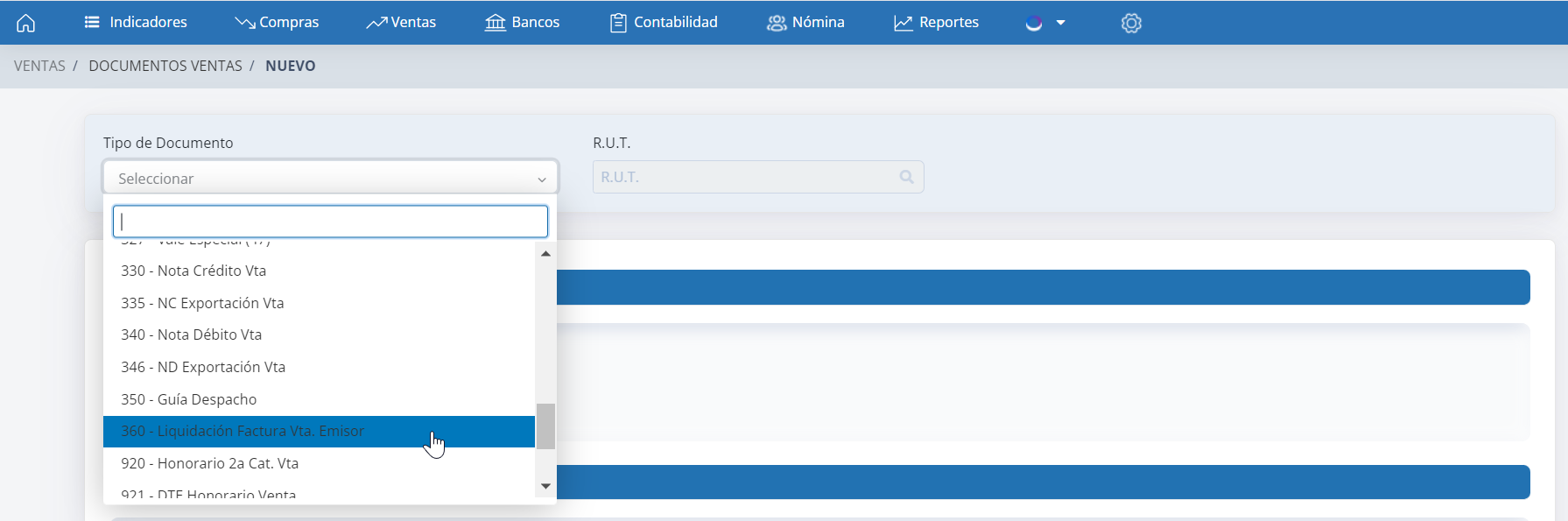This screenshot has height=521, width=1568.
Task: Expand the profile dropdown caret
Action: 1061,23
